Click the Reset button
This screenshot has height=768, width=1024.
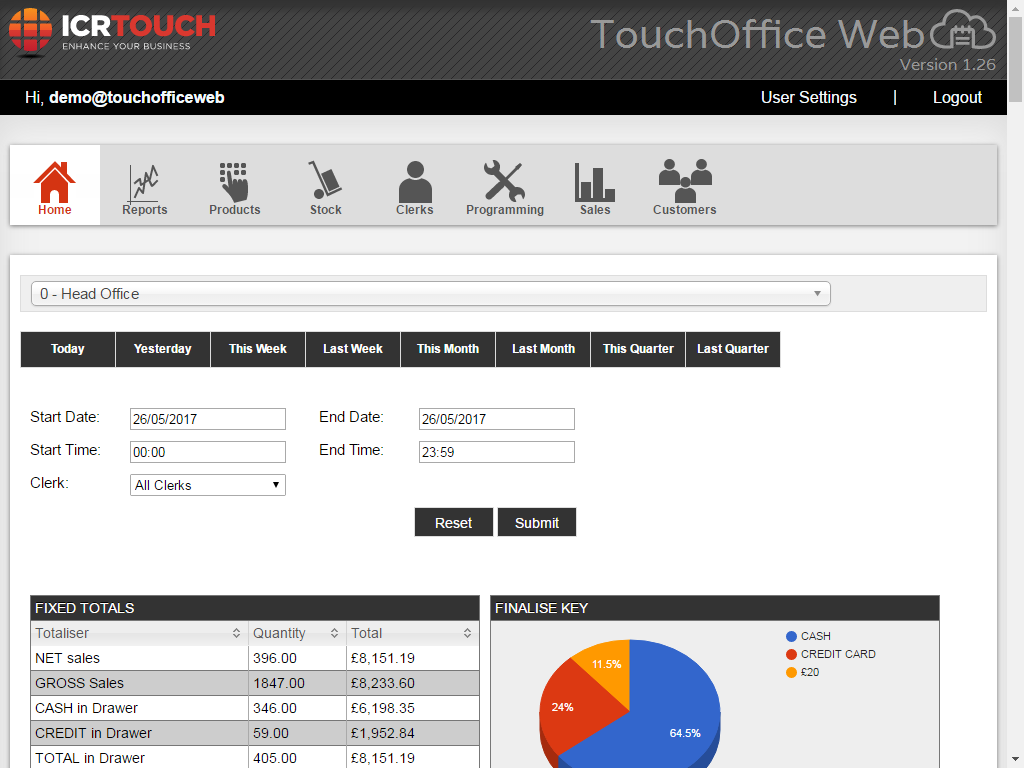point(454,522)
